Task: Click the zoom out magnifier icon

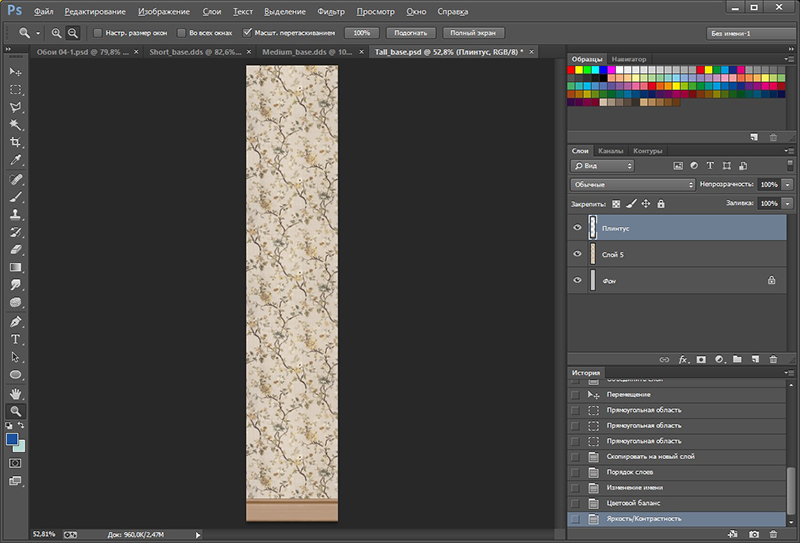Action: [x=73, y=33]
